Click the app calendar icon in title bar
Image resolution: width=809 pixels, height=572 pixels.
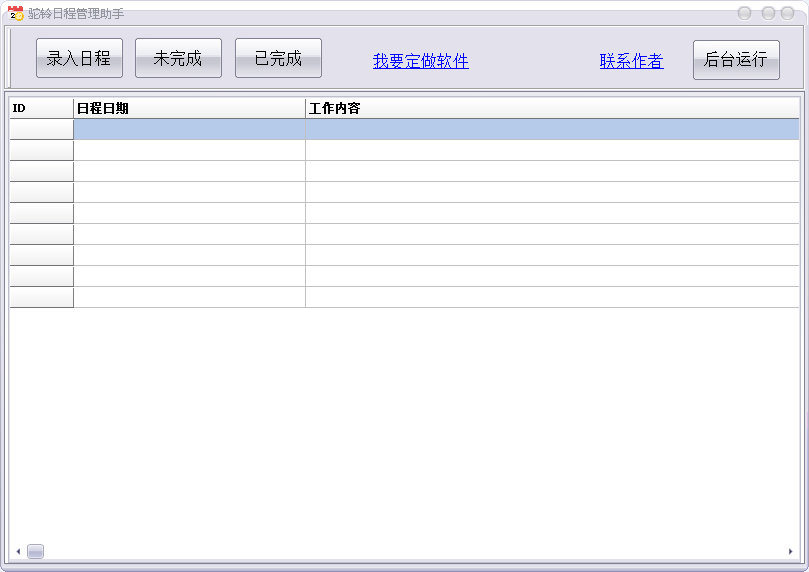16,13
